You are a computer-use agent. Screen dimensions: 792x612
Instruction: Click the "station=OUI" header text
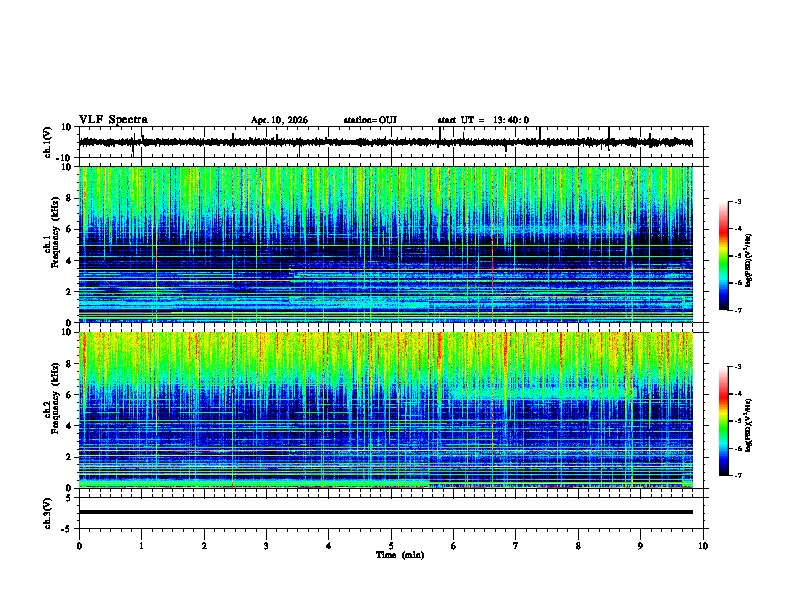(x=370, y=120)
